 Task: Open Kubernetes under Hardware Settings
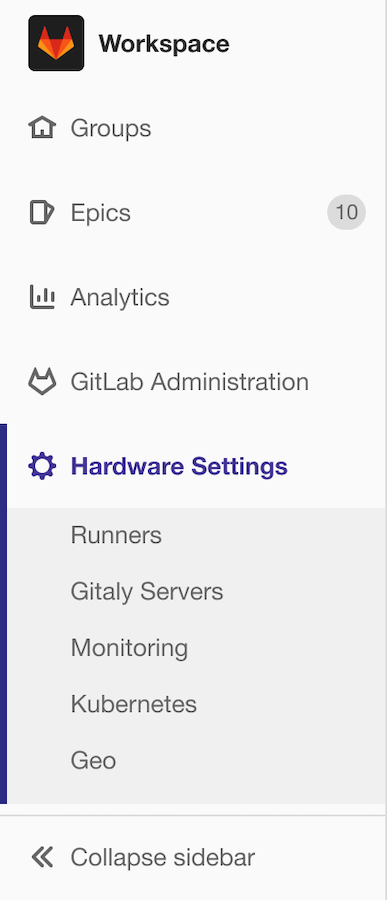click(134, 704)
